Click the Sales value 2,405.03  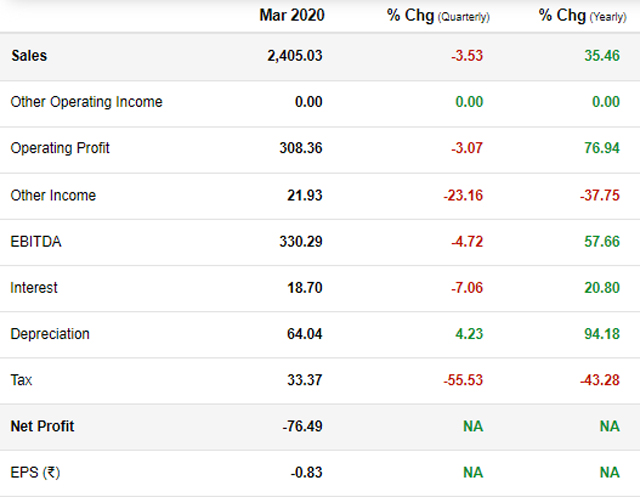[295, 56]
